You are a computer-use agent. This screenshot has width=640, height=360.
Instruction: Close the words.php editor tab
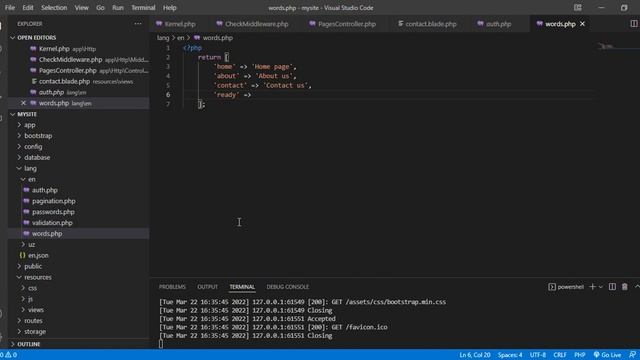(582, 24)
